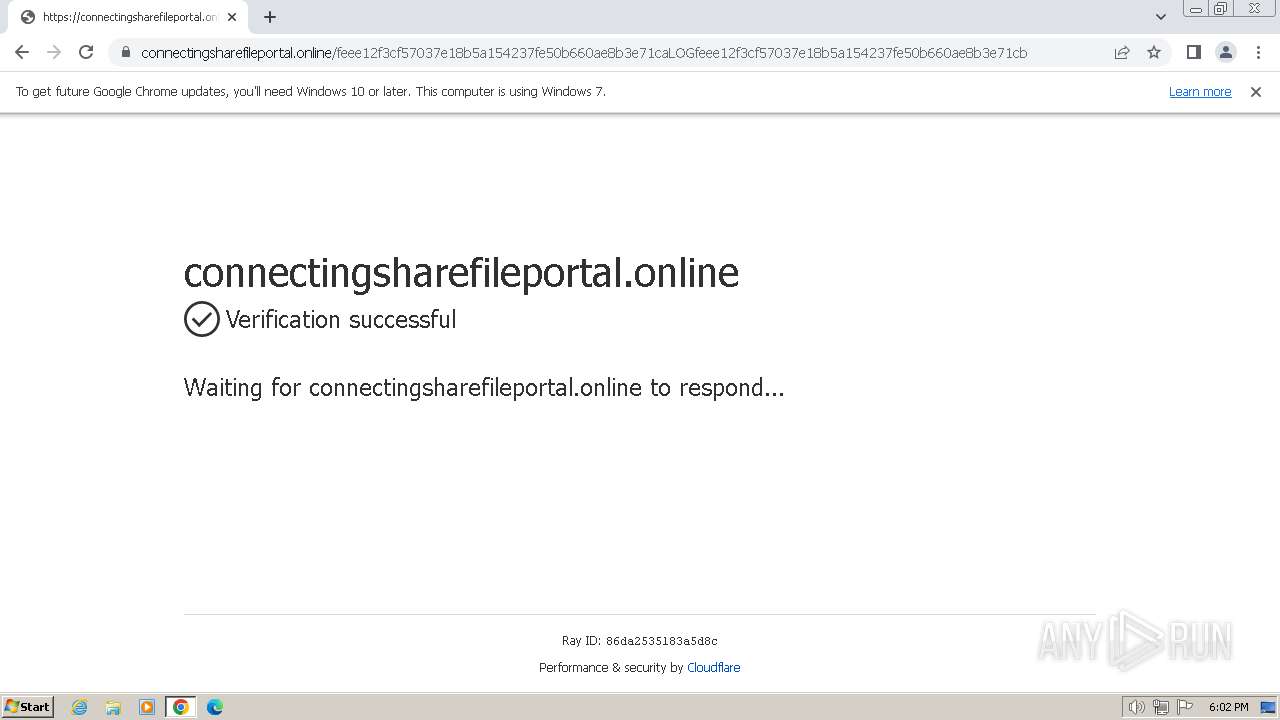Open the volume control in tray

[1136, 707]
